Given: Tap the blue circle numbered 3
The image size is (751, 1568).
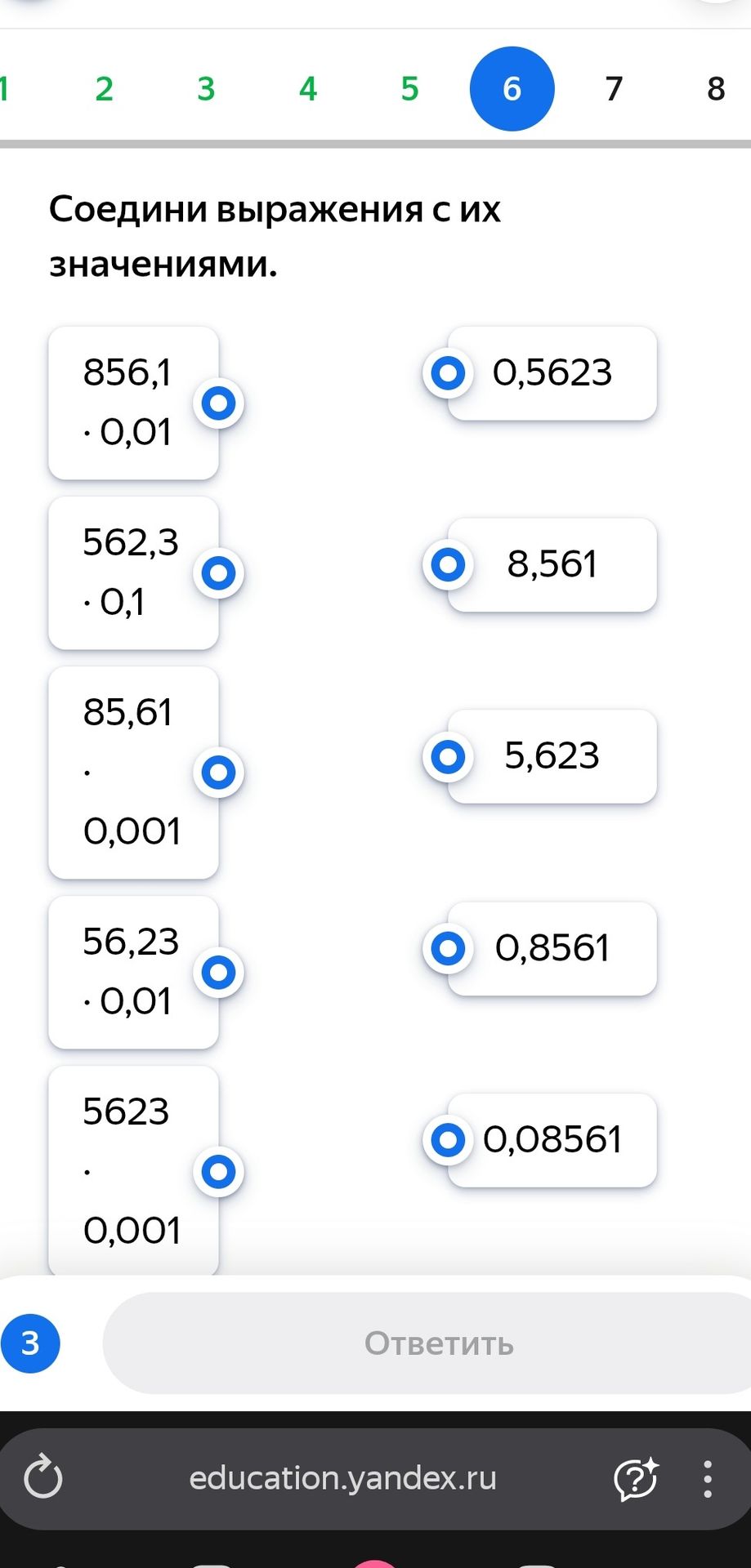Looking at the screenshot, I should (30, 1343).
